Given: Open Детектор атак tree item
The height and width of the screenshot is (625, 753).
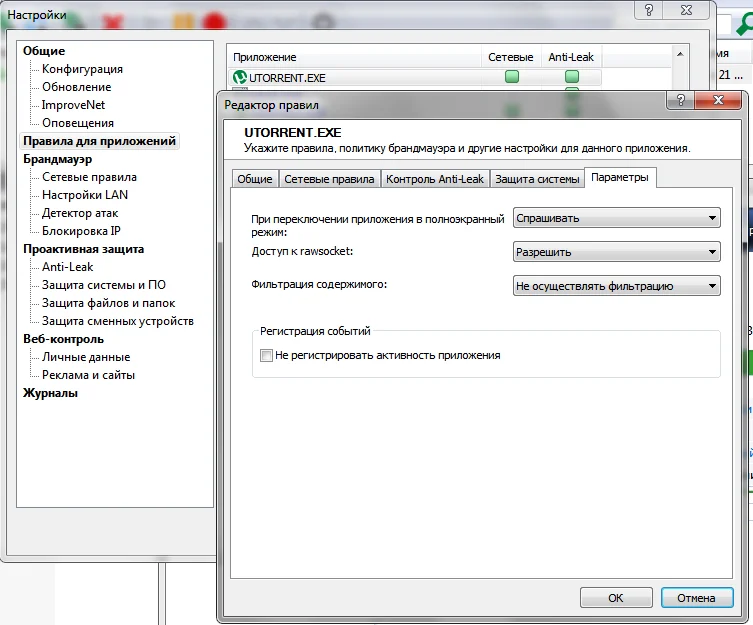Looking at the screenshot, I should (x=80, y=213).
